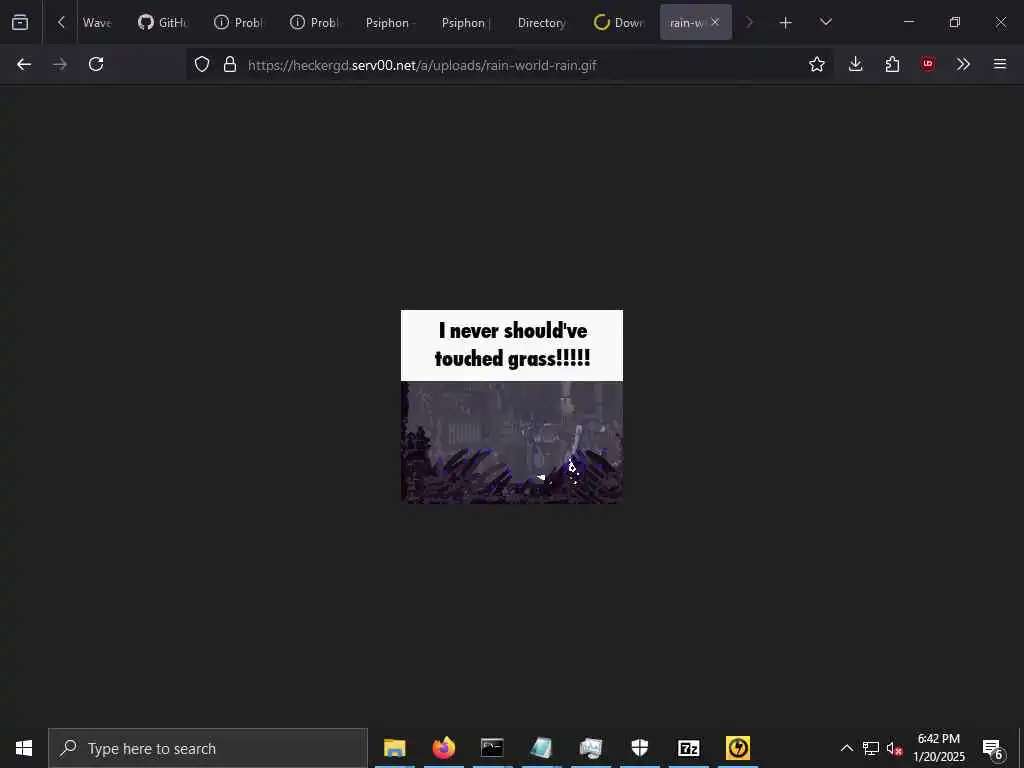This screenshot has height=768, width=1024.
Task: Switch to the loading Down tab
Action: pyautogui.click(x=618, y=23)
